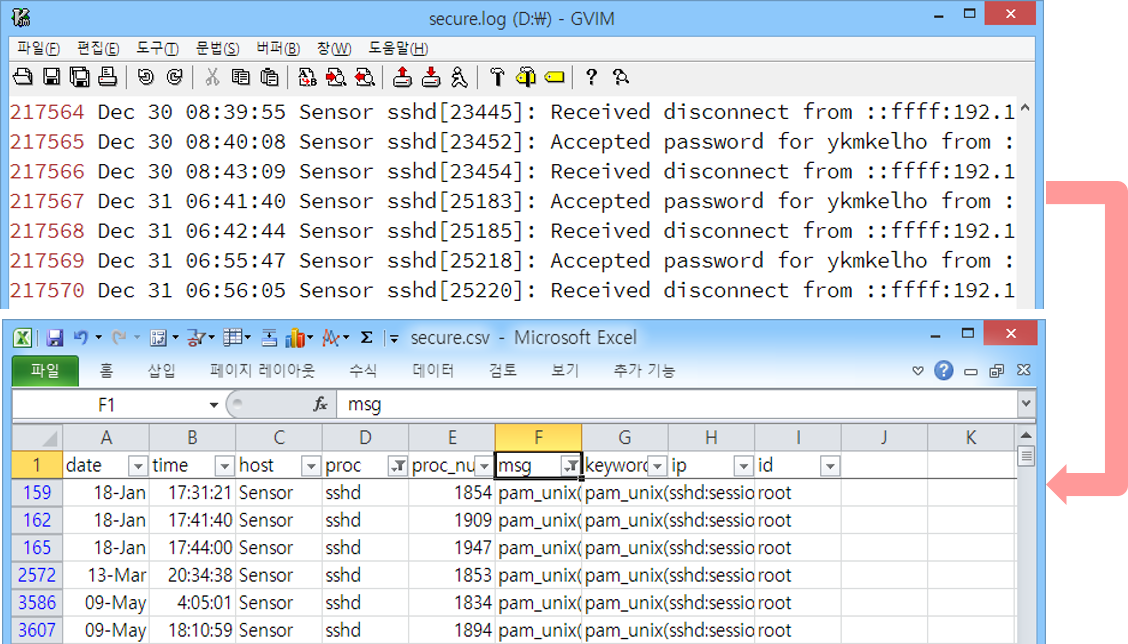
Task: Open Excel Help with the blue question icon
Action: [x=944, y=371]
